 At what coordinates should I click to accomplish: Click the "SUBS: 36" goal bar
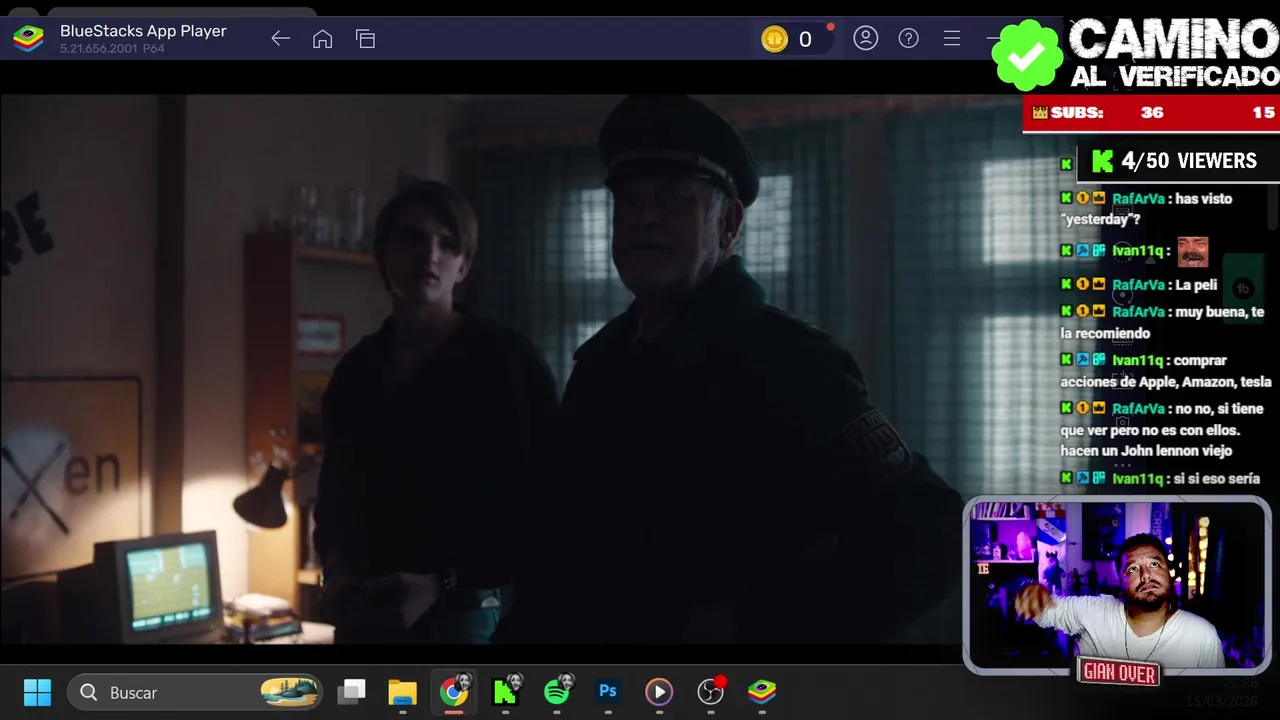[1151, 113]
